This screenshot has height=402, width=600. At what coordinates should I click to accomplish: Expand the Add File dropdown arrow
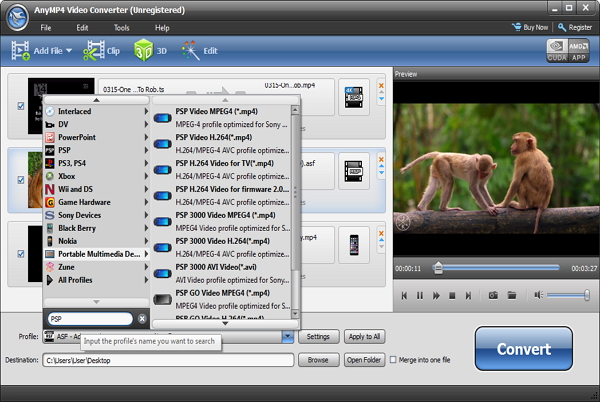tap(69, 50)
